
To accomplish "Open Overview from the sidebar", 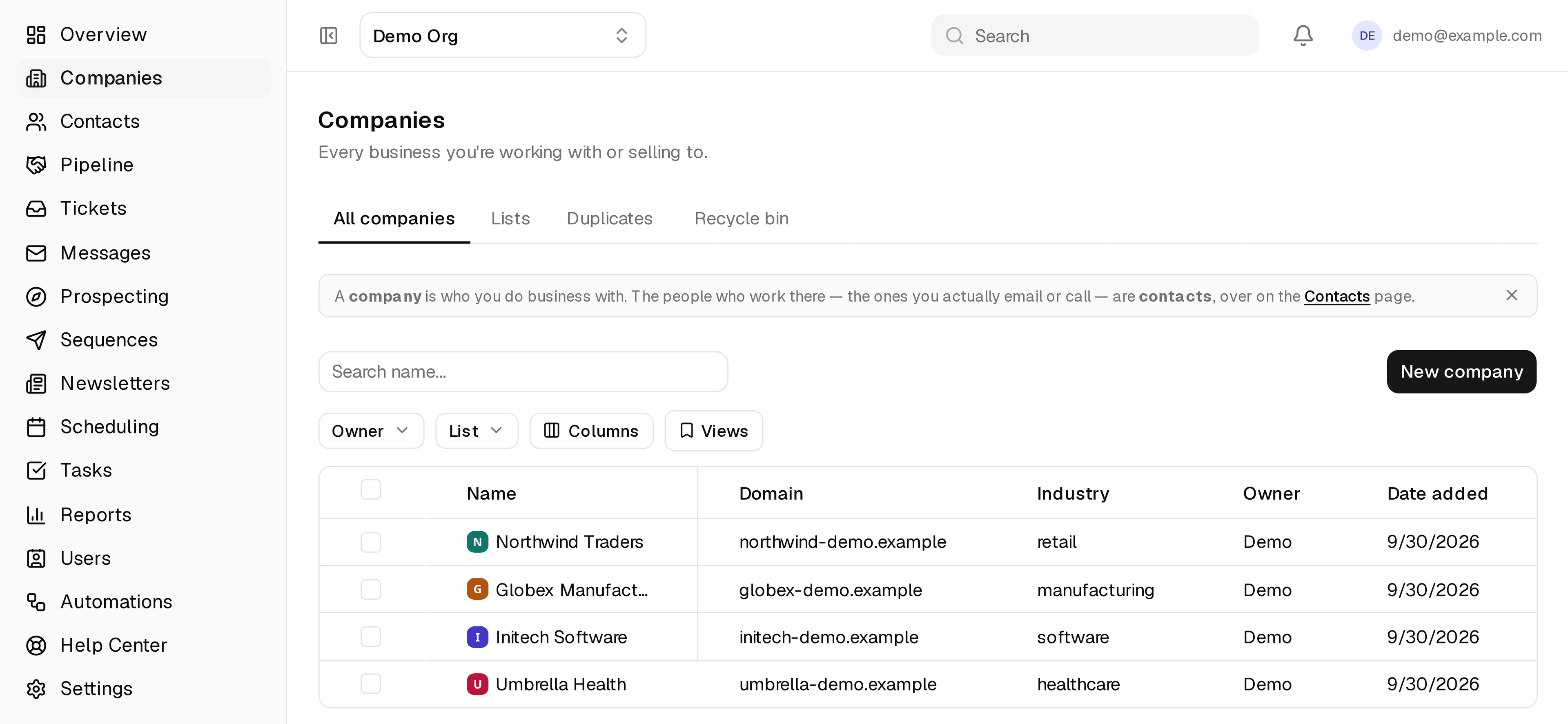I will click(143, 35).
